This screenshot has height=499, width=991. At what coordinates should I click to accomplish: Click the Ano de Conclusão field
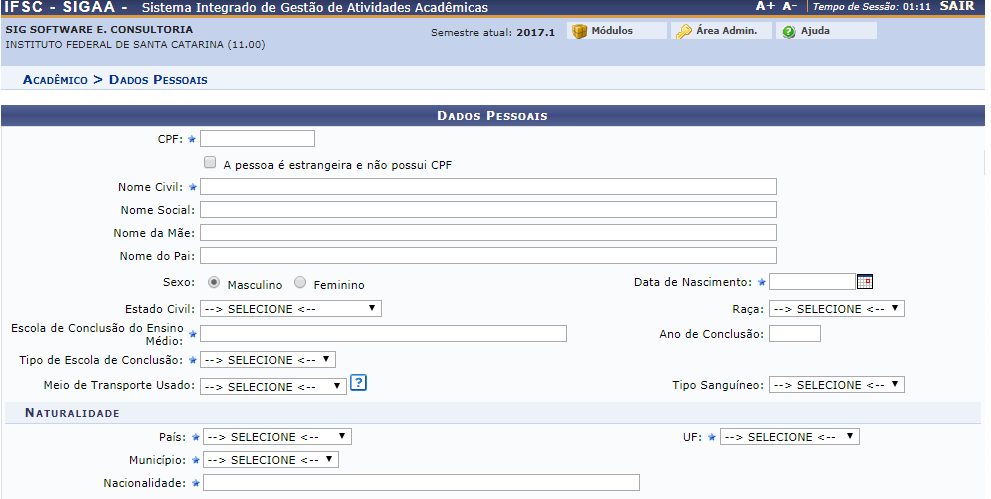point(795,334)
